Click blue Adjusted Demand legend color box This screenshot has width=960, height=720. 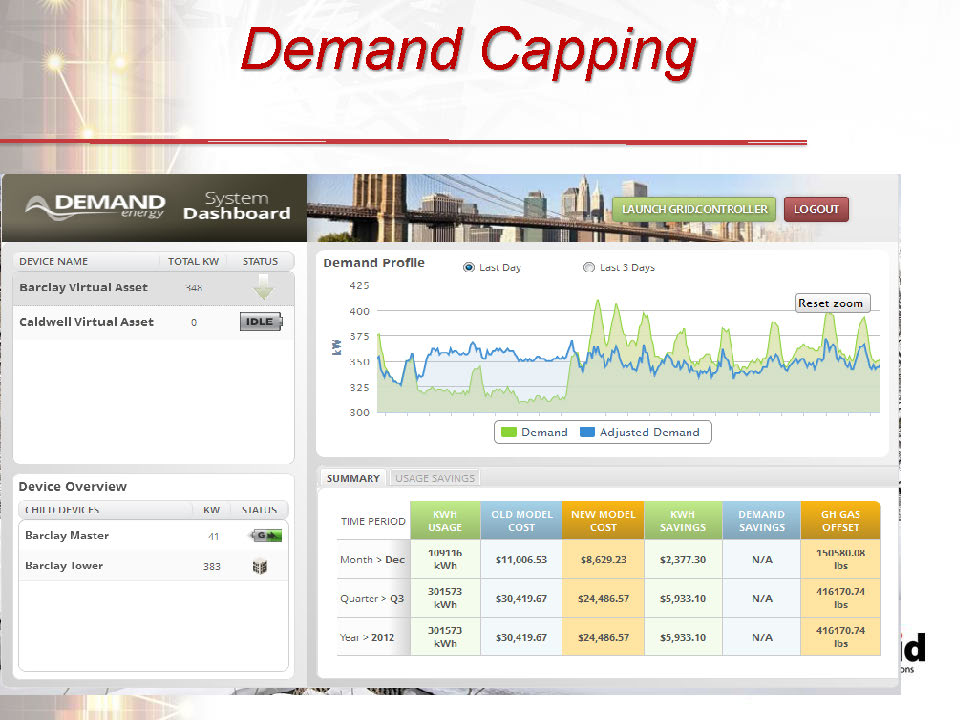[x=587, y=432]
